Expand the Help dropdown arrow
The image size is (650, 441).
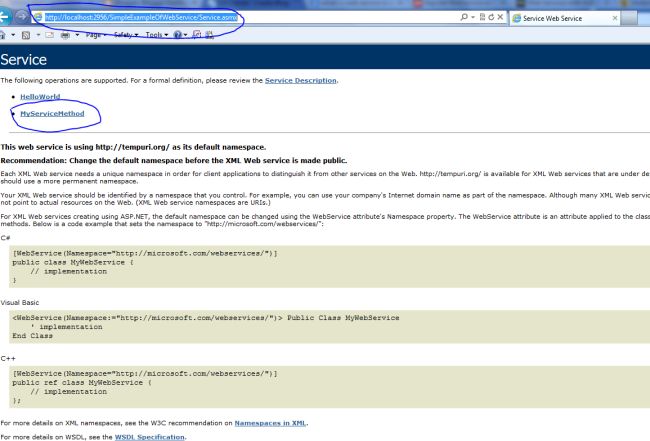point(185,35)
